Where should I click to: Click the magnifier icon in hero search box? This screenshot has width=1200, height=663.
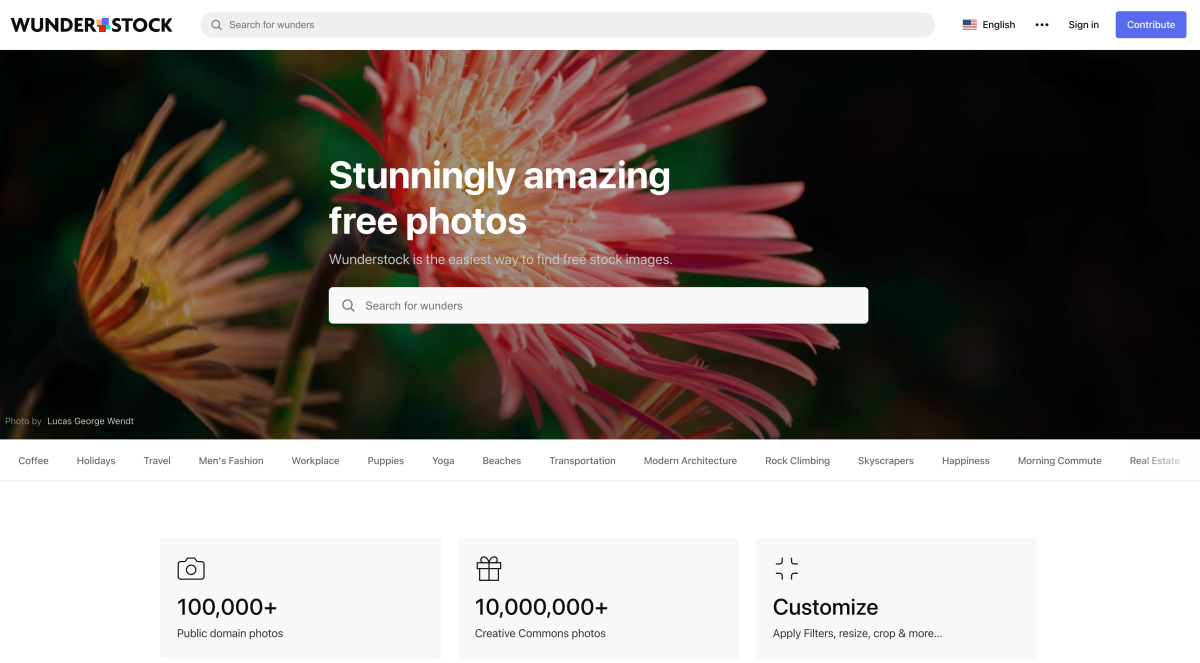click(x=348, y=306)
